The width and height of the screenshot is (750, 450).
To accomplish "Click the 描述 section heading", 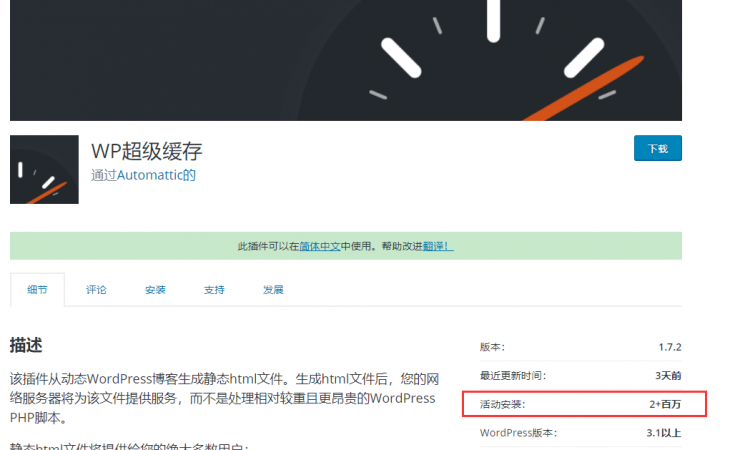I will click(26, 345).
